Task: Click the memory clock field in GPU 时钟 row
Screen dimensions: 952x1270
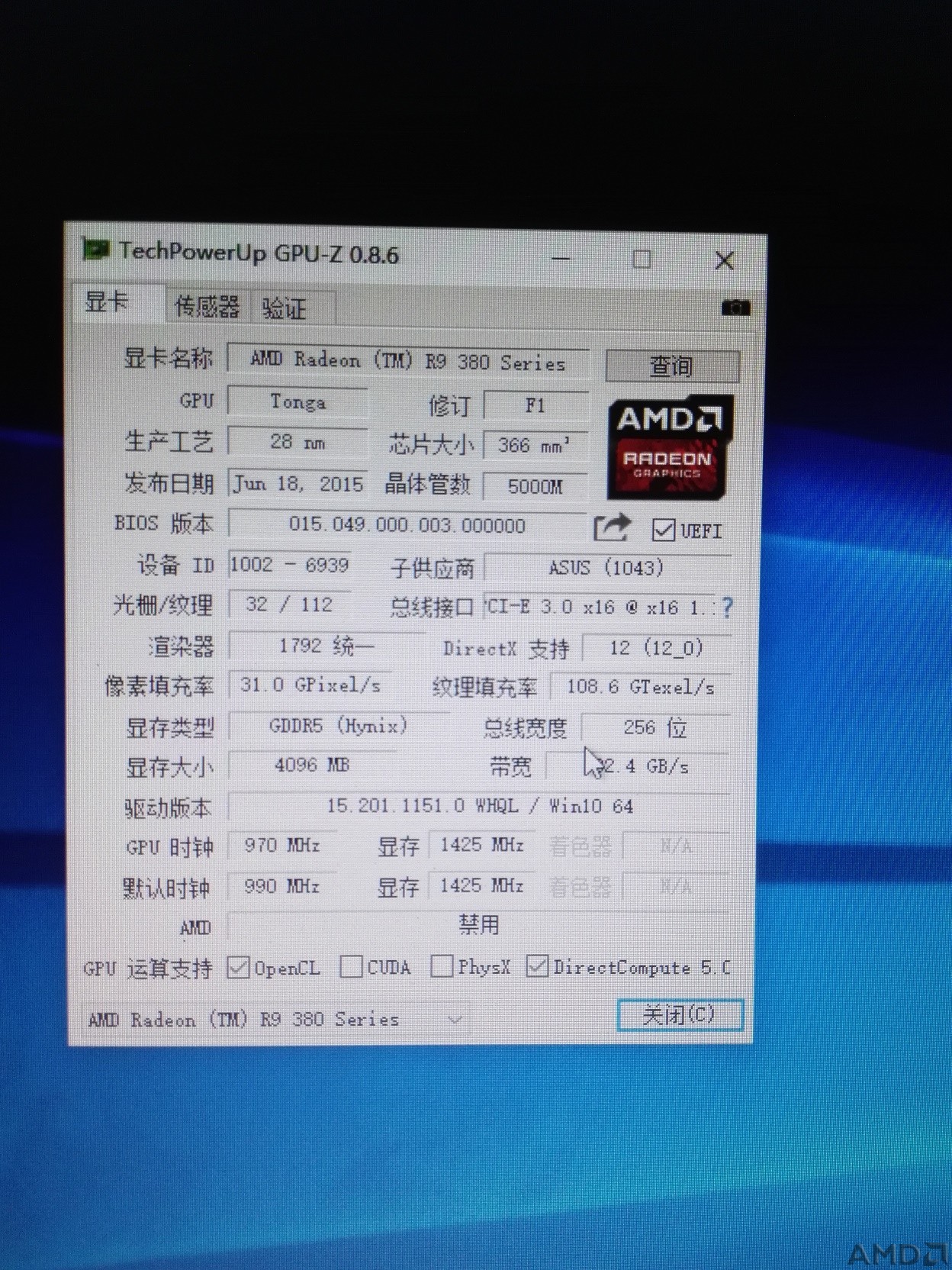Action: (x=482, y=846)
